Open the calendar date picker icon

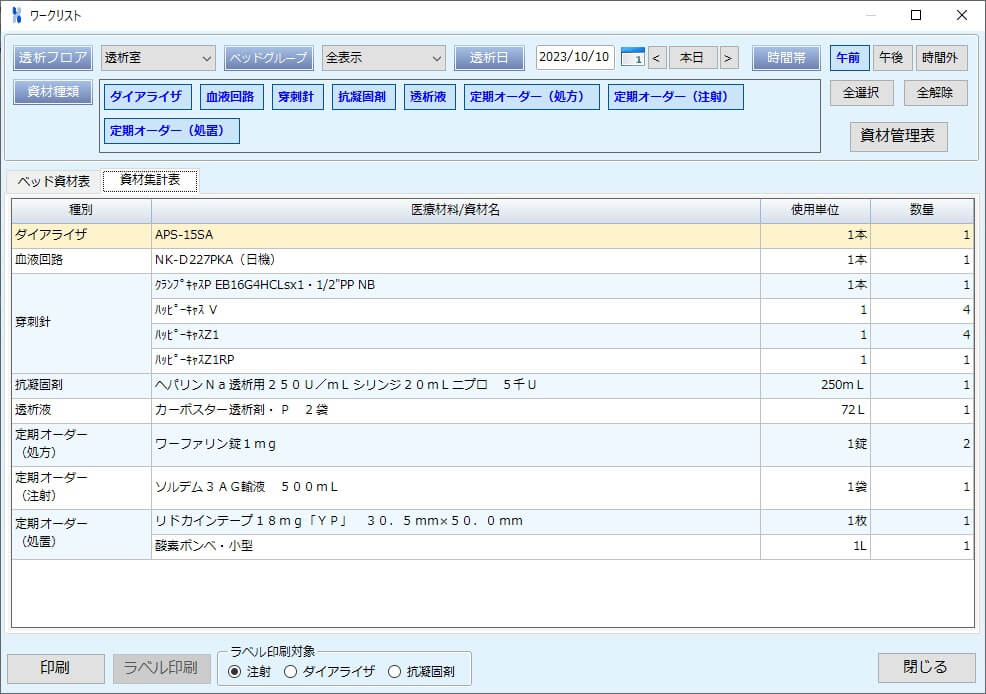(x=632, y=58)
